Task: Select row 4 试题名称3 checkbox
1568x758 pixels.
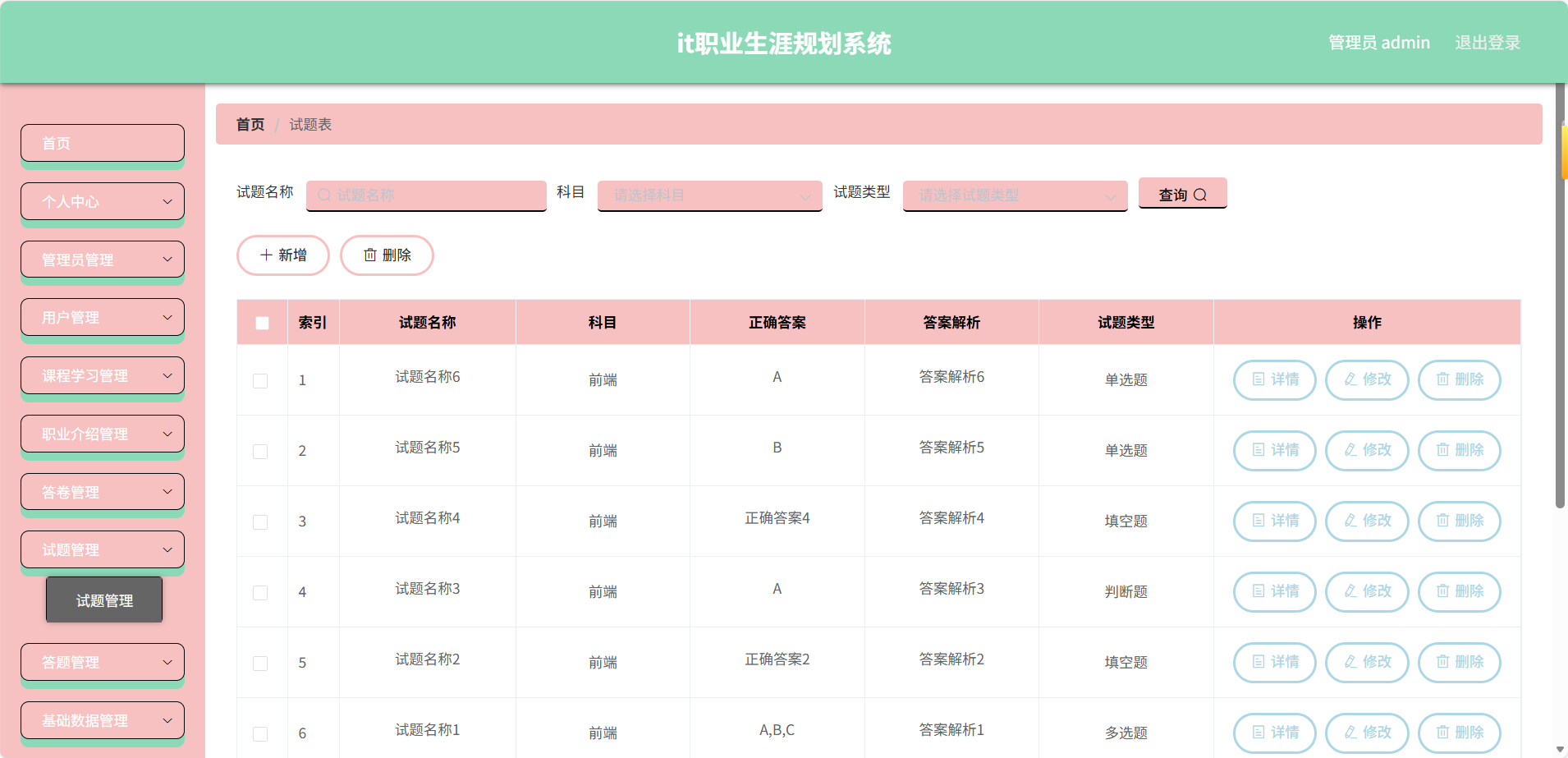Action: coord(260,593)
